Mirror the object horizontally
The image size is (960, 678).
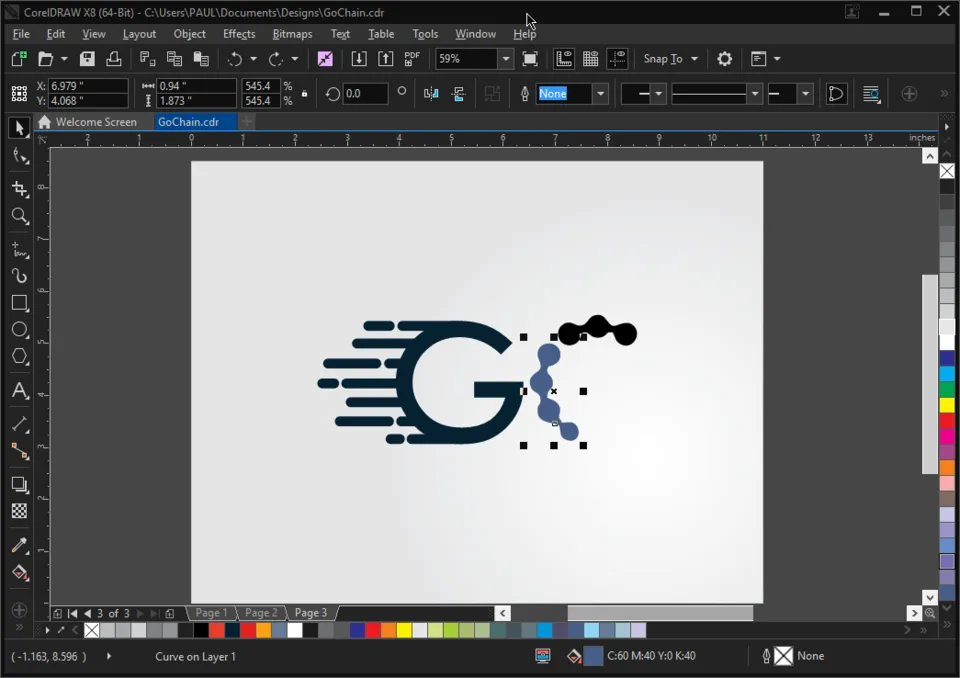click(x=431, y=94)
